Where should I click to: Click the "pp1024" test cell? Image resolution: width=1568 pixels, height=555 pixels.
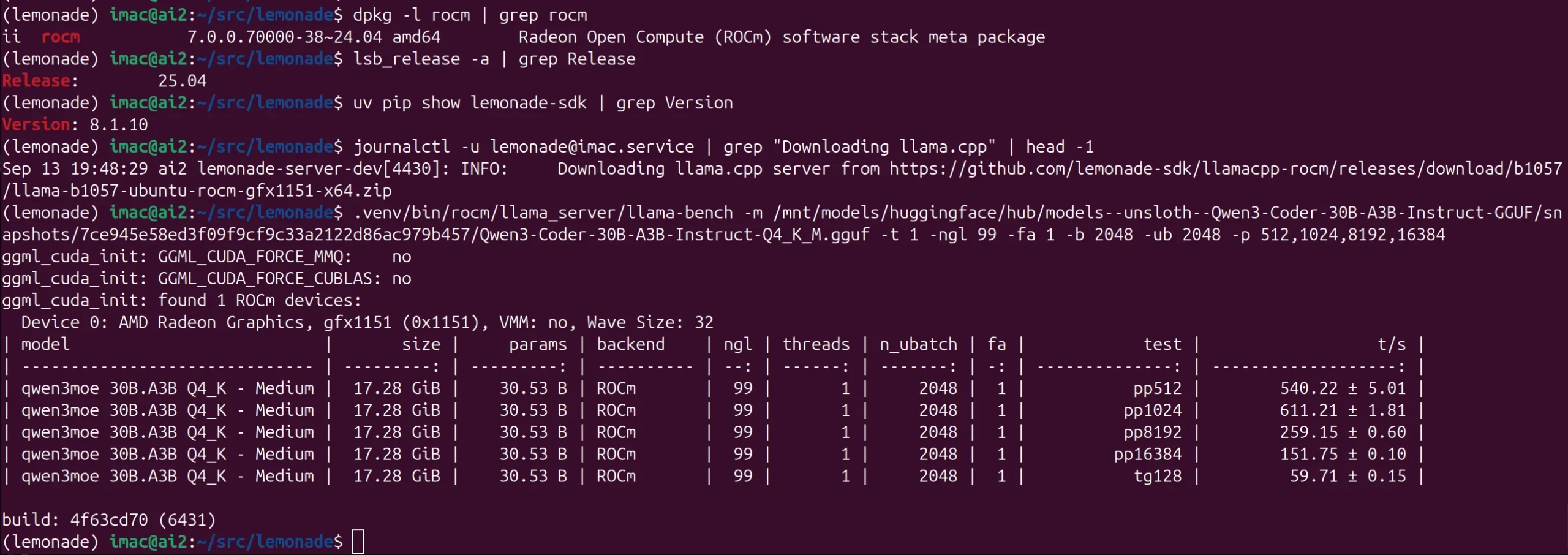(x=1152, y=410)
